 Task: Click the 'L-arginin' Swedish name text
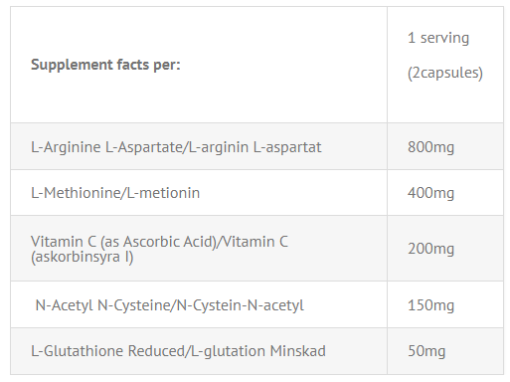(x=219, y=147)
